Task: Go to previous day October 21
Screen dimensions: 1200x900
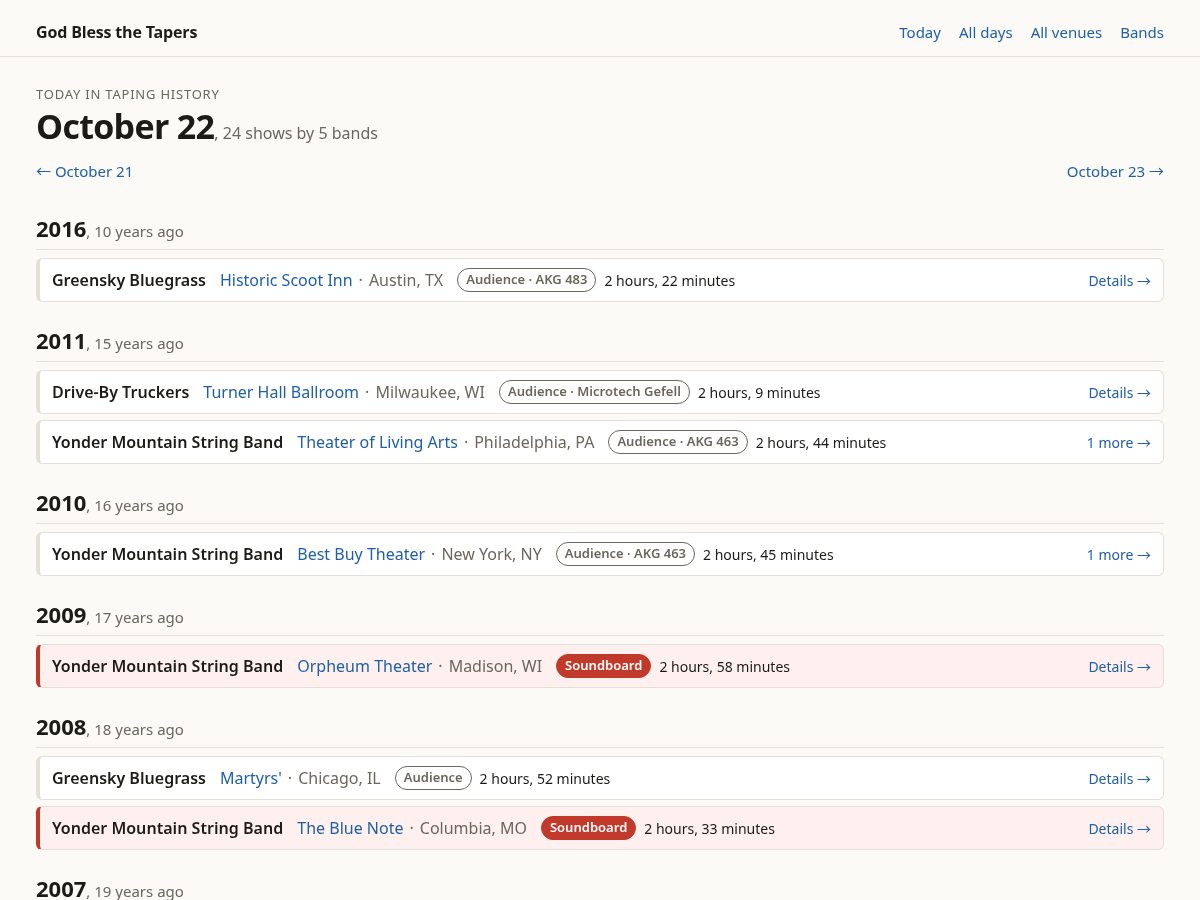Action: click(84, 171)
